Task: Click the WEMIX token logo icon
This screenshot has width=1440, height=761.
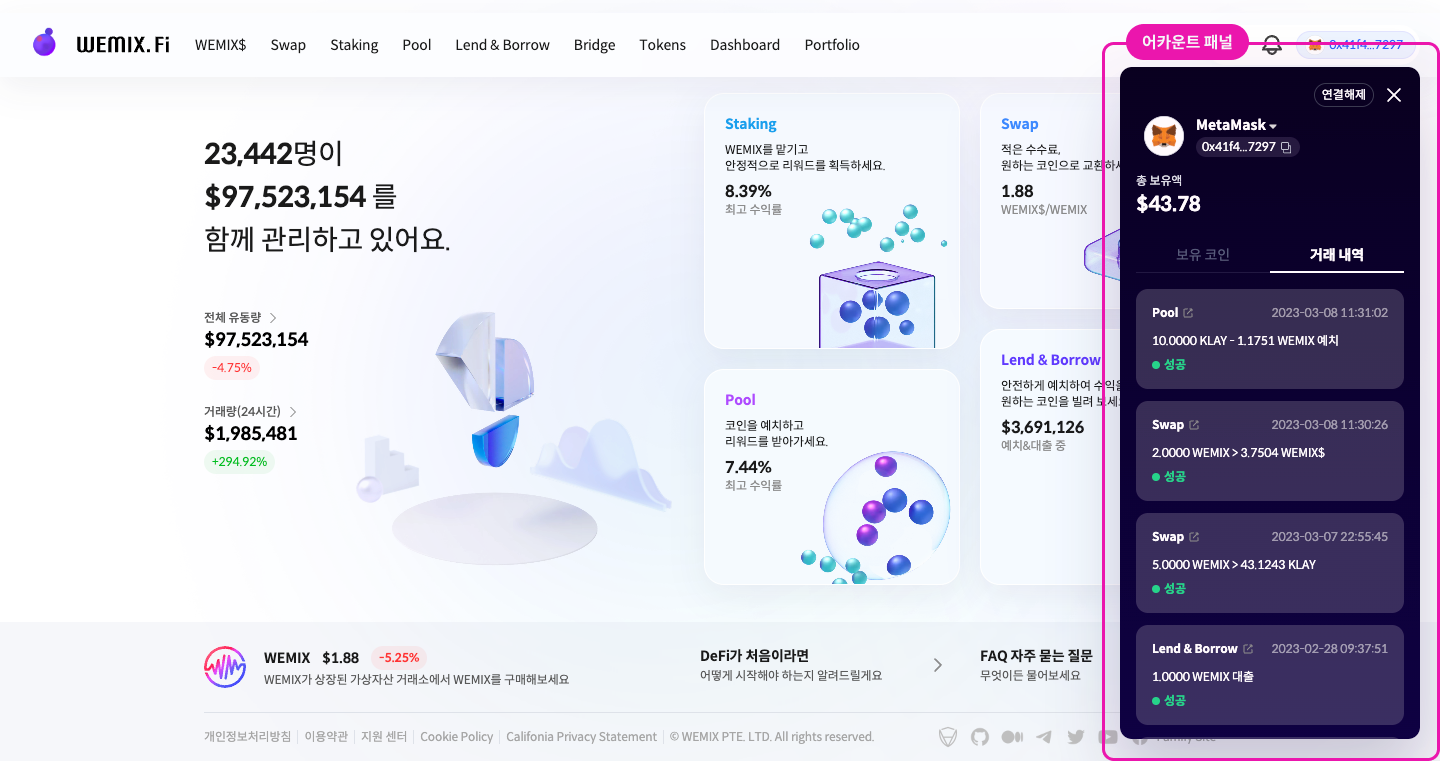Action: tap(225, 667)
